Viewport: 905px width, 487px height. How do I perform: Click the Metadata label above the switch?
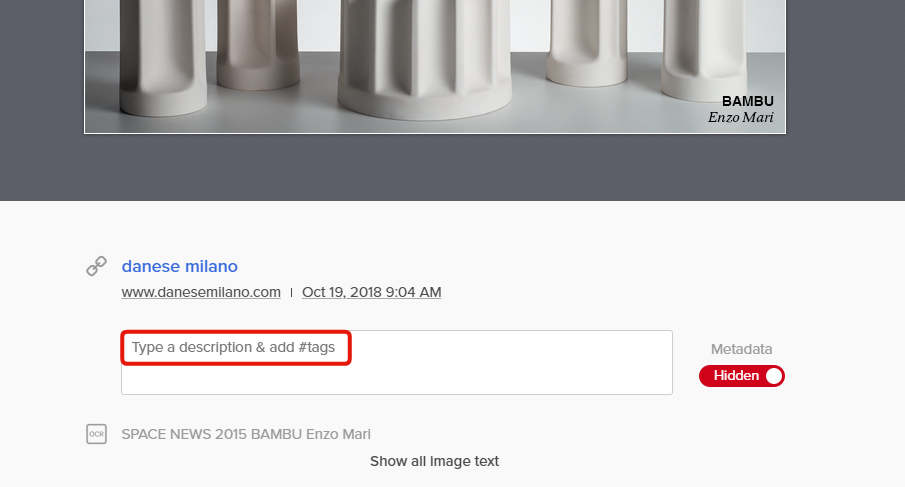pyautogui.click(x=742, y=349)
